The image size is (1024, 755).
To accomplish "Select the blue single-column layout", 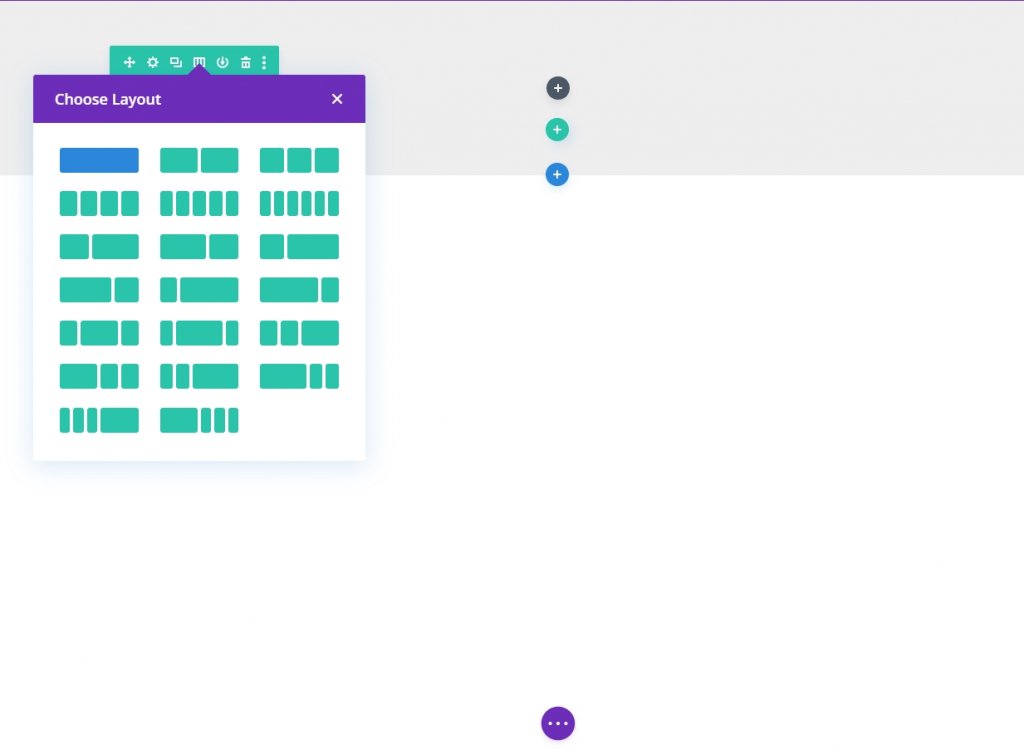I will (x=99, y=160).
